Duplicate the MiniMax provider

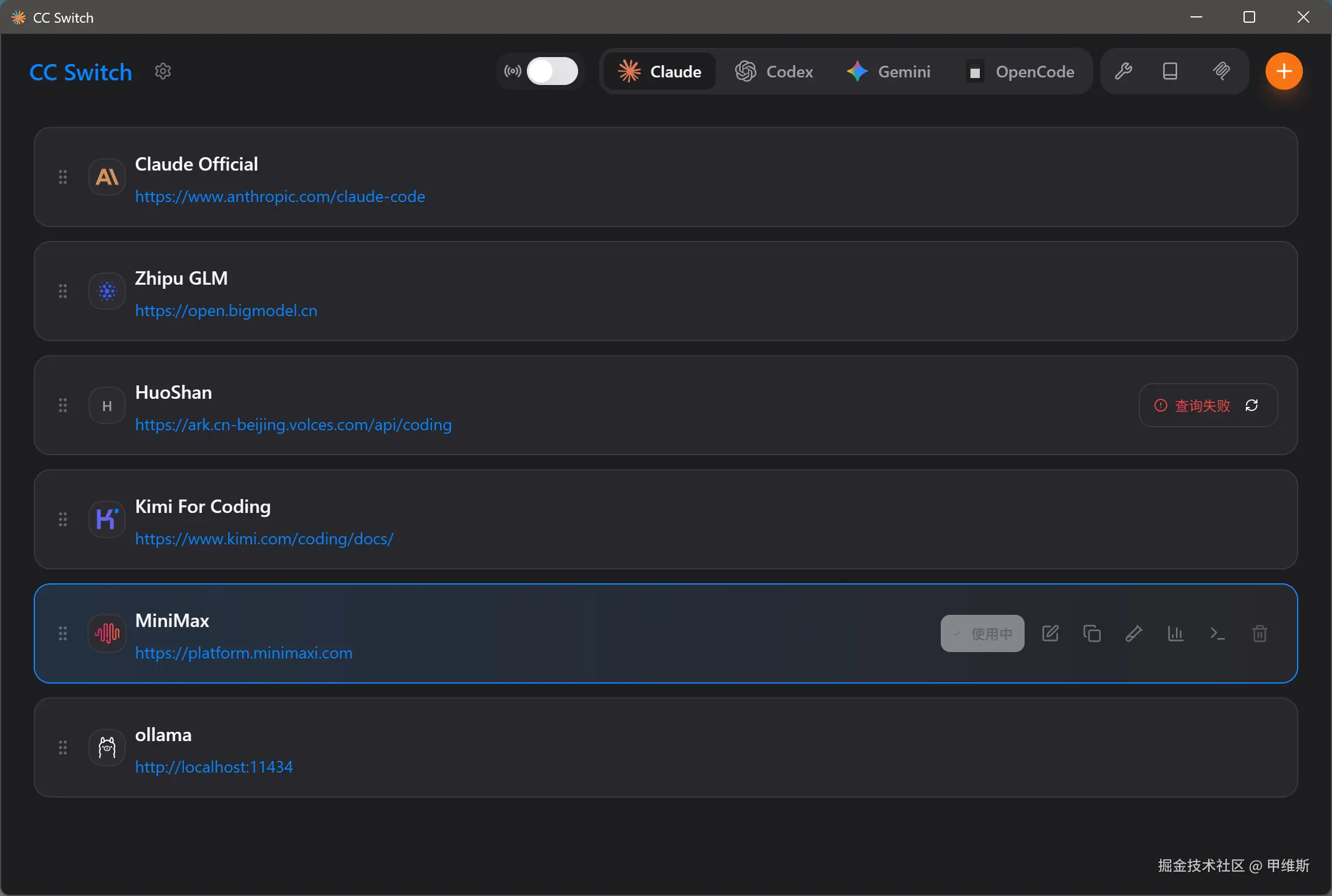point(1092,633)
